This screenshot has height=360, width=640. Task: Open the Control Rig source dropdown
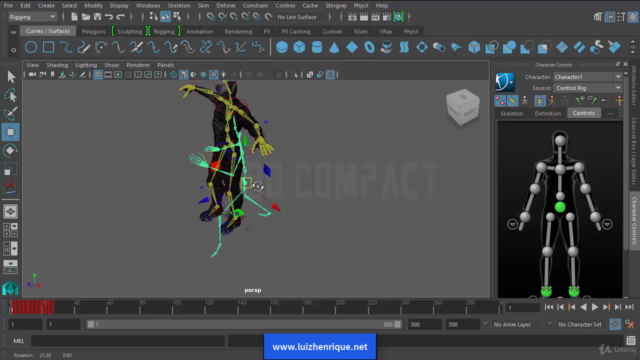(588, 88)
